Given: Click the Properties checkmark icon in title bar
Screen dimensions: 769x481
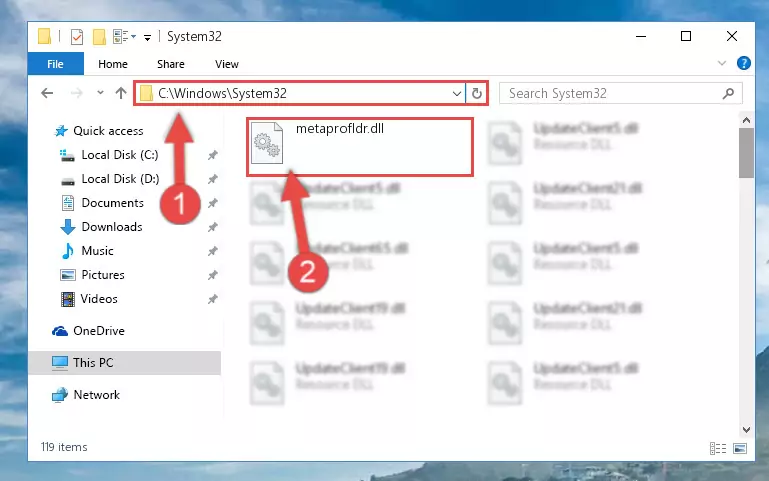Looking at the screenshot, I should point(77,37).
